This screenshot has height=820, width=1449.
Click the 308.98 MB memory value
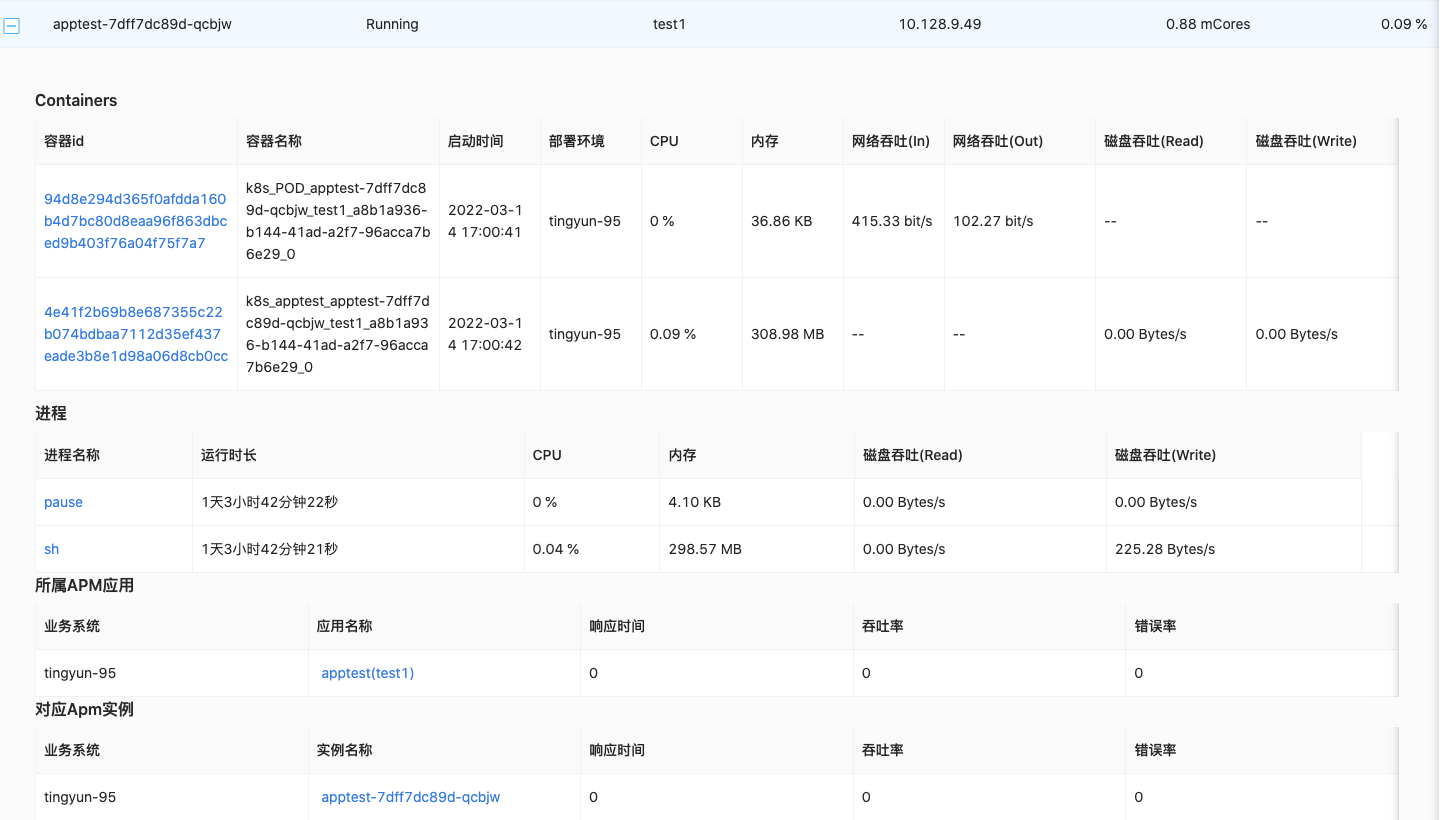pyautogui.click(x=787, y=334)
